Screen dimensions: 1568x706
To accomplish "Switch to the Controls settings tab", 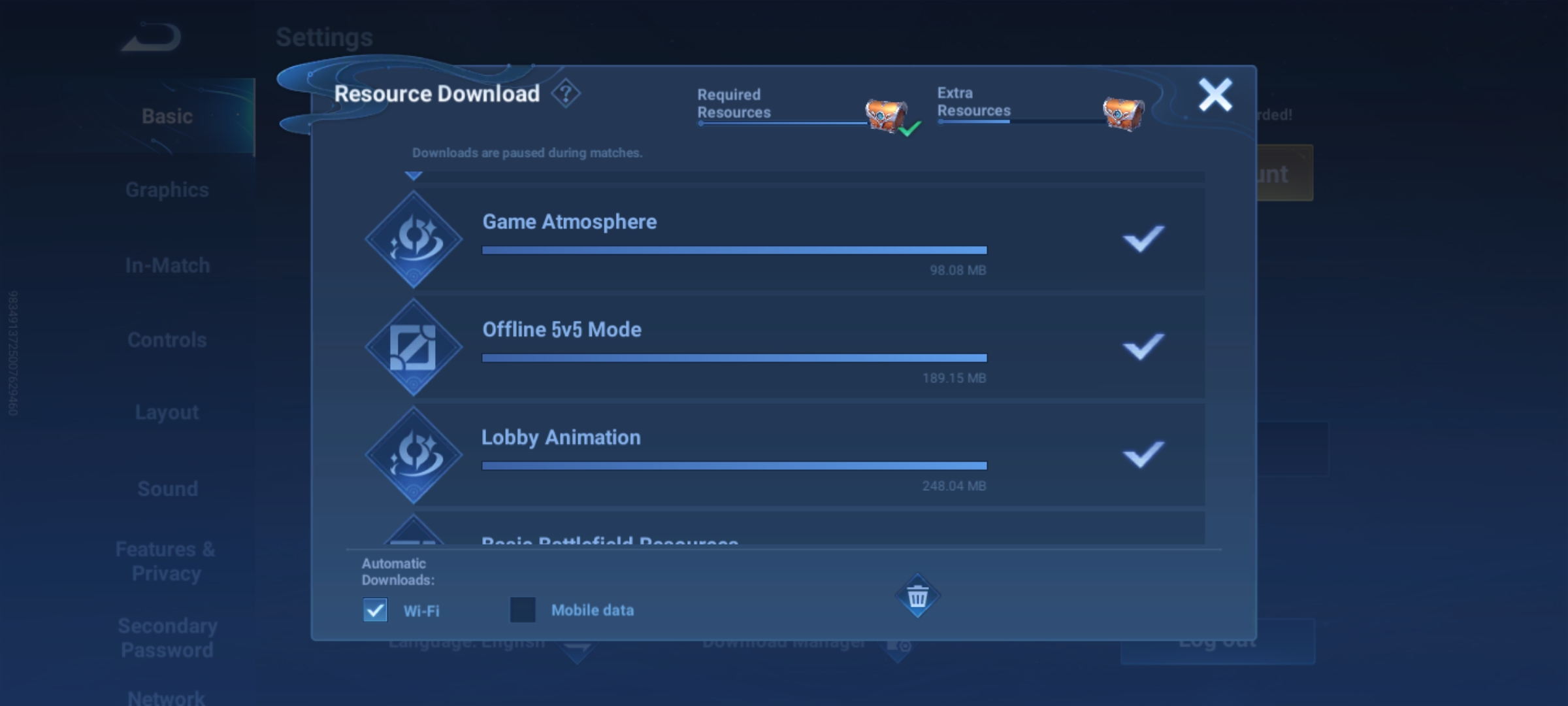I will coord(167,340).
